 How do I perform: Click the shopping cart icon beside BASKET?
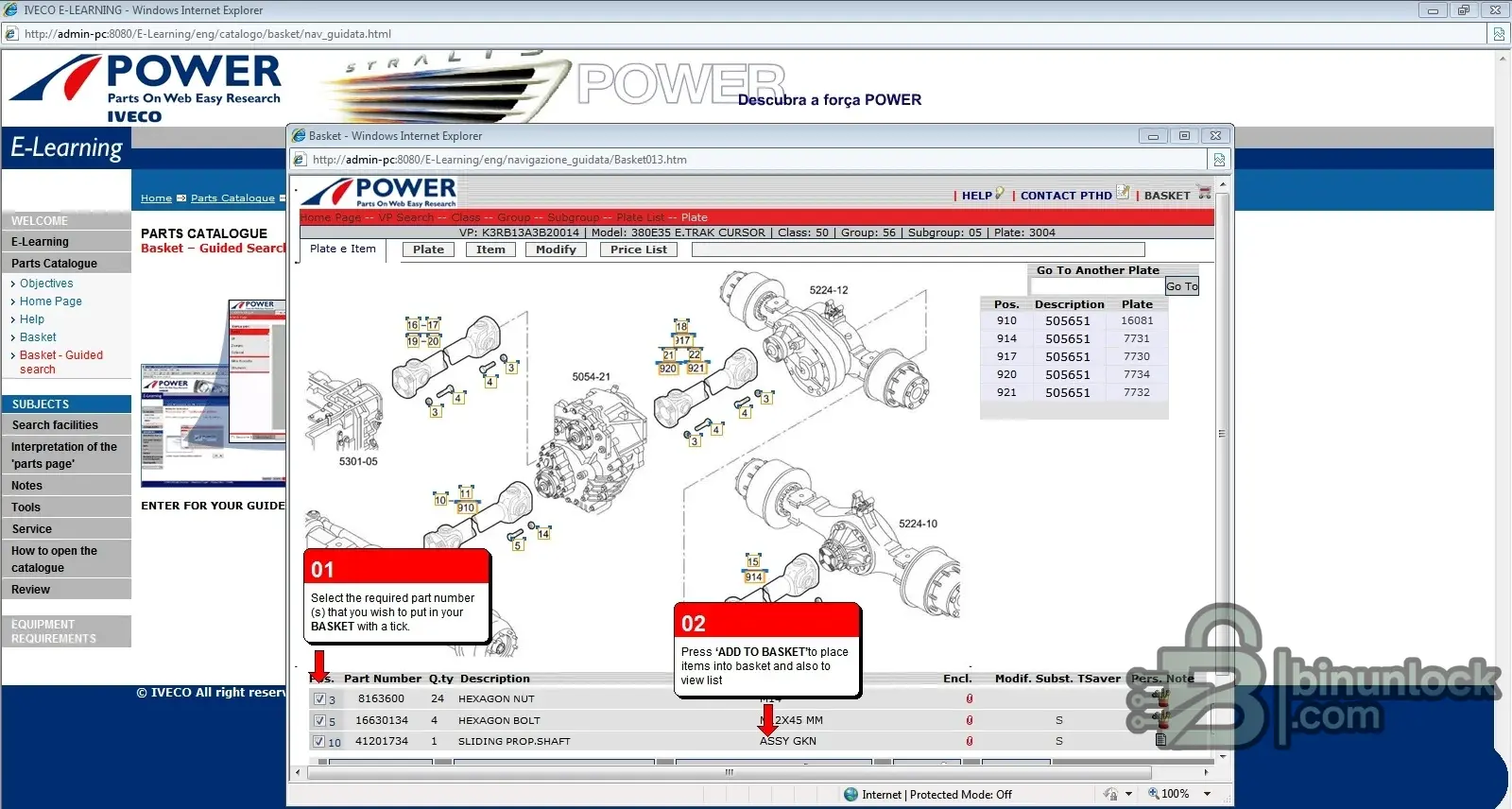[1204, 192]
